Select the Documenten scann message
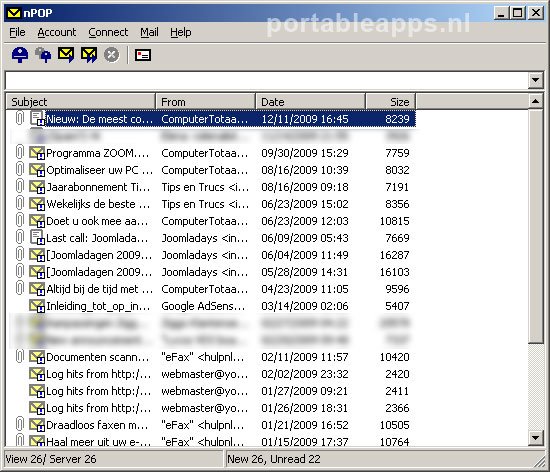The height and width of the screenshot is (472, 550). (x=210, y=357)
